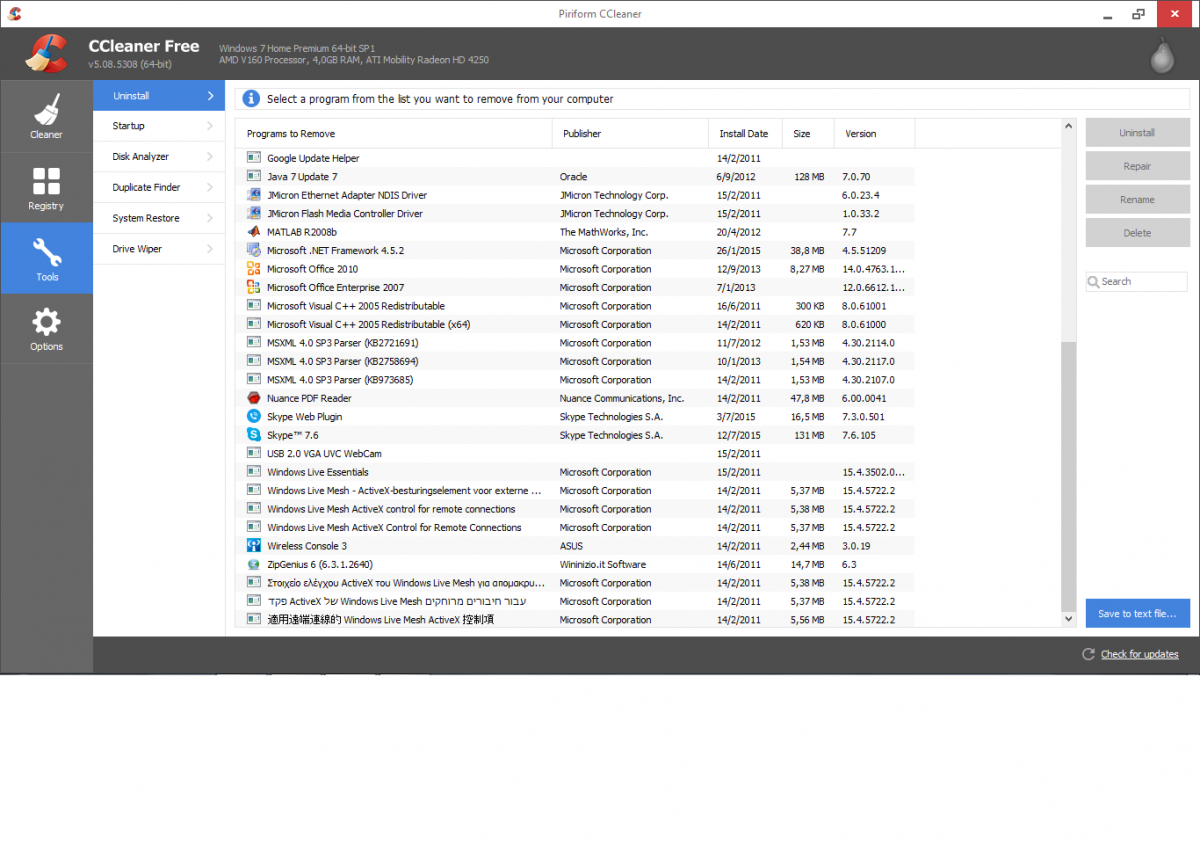Open the Duplicate Finder tab
The width and height of the screenshot is (1200, 844).
tap(159, 187)
